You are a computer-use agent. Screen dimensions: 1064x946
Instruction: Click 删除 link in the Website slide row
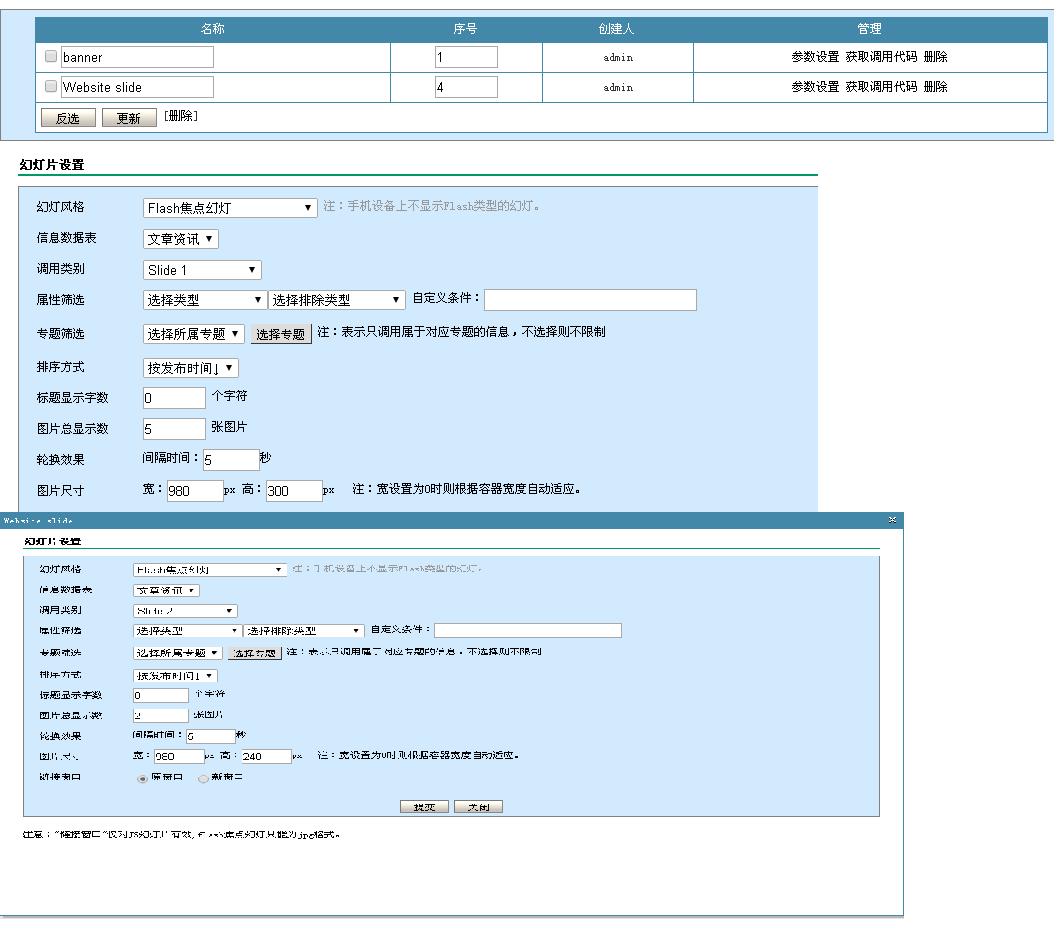point(935,87)
